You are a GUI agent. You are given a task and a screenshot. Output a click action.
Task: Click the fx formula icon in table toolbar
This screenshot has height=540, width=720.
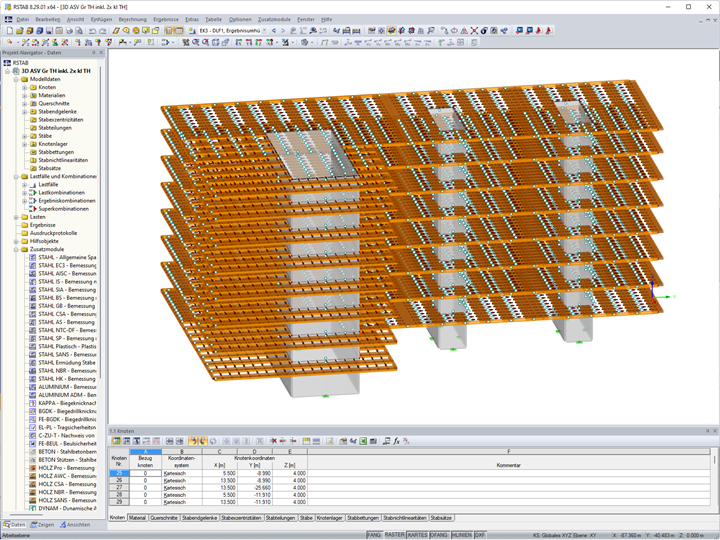point(396,441)
